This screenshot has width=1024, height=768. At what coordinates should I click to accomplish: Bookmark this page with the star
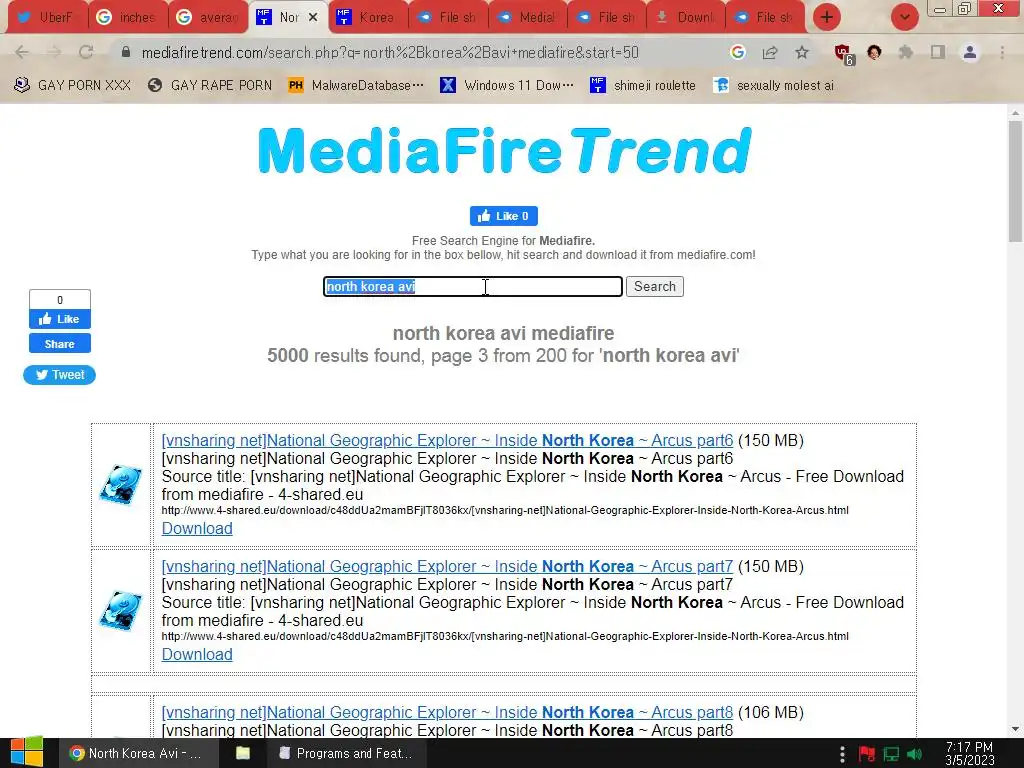802,52
